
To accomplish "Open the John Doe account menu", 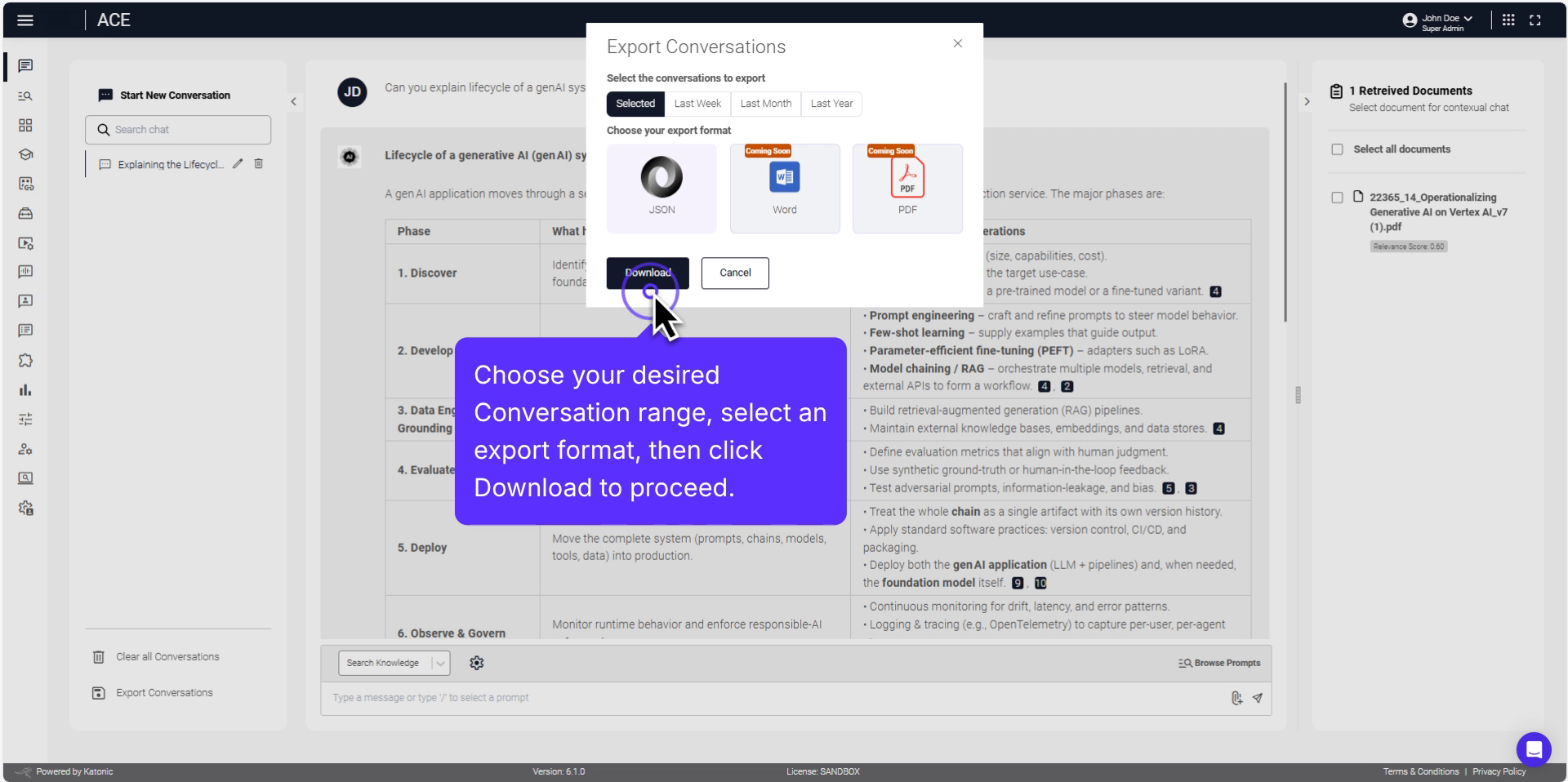I will [x=1439, y=20].
